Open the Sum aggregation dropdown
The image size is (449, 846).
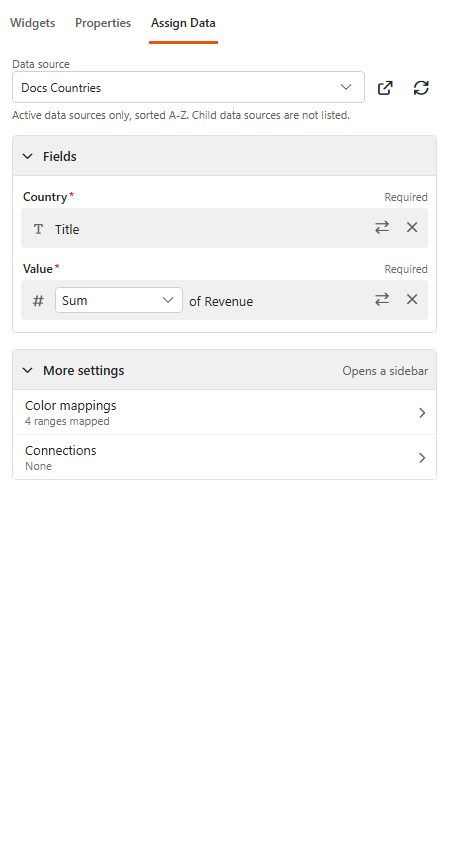119,300
